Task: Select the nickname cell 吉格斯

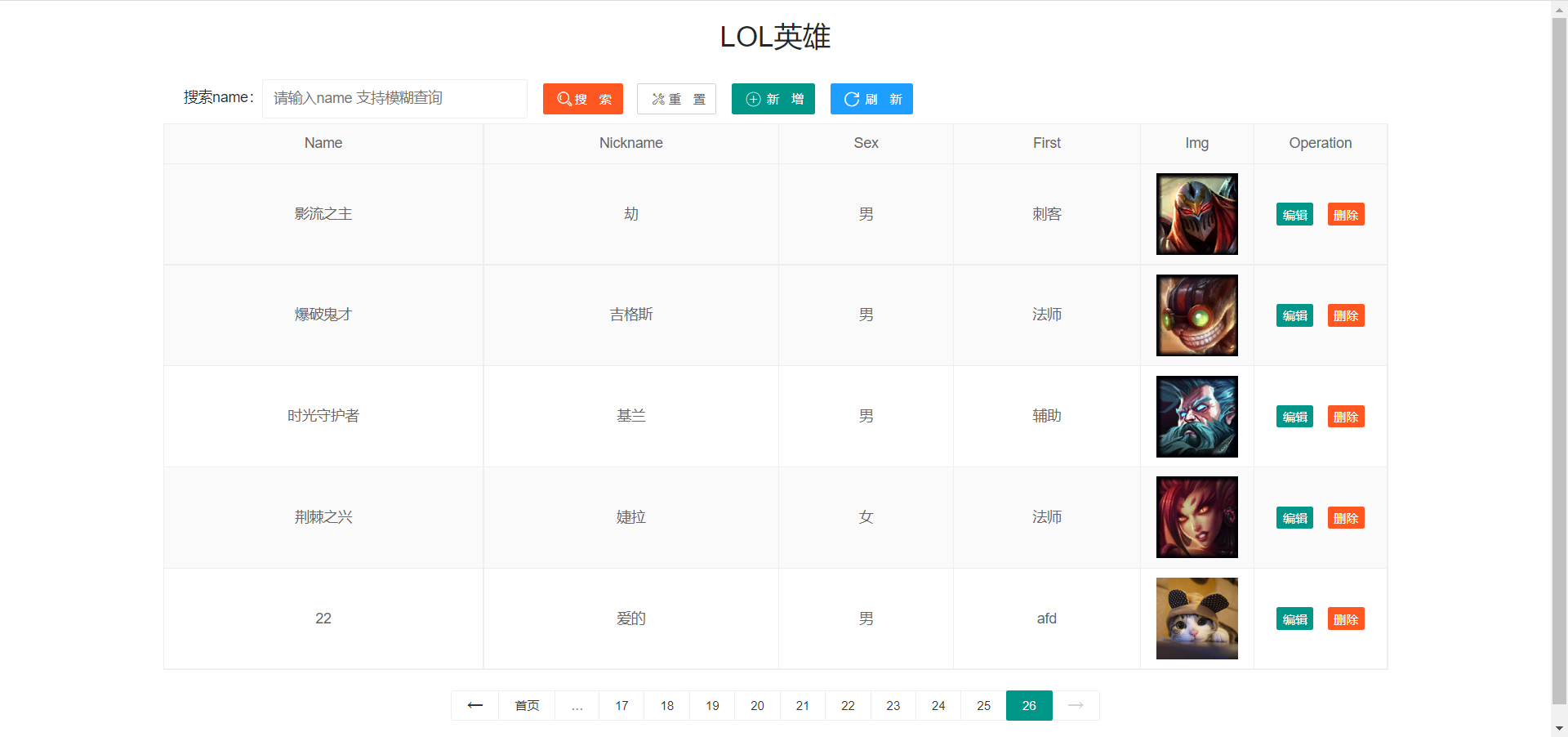Action: click(x=631, y=315)
